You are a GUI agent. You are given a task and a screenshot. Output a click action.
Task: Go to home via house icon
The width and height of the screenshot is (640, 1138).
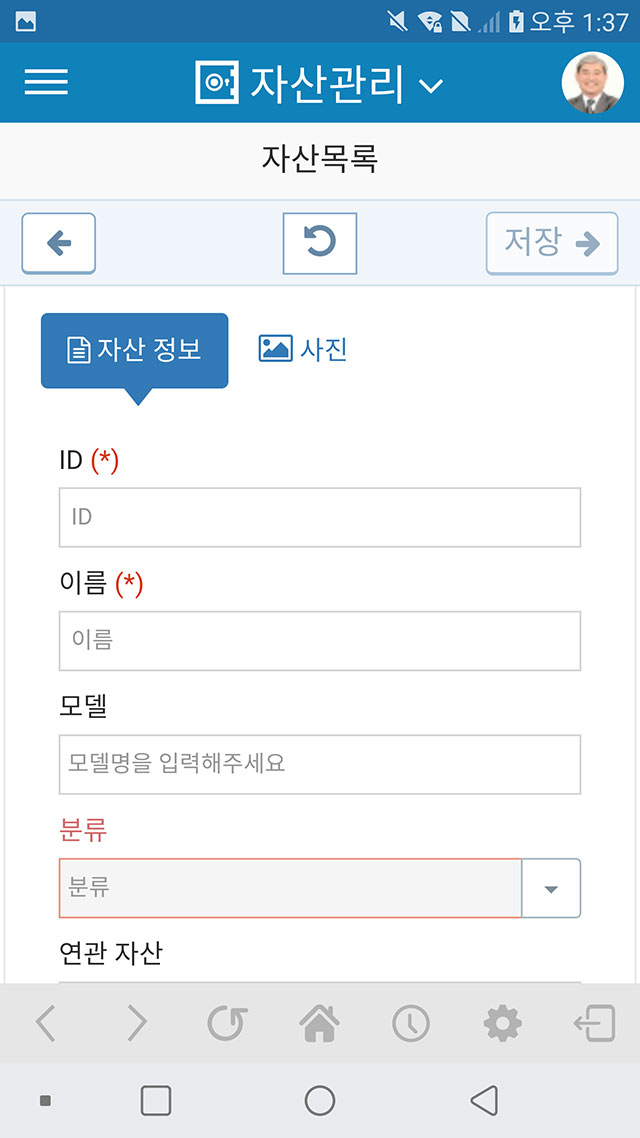tap(319, 1023)
